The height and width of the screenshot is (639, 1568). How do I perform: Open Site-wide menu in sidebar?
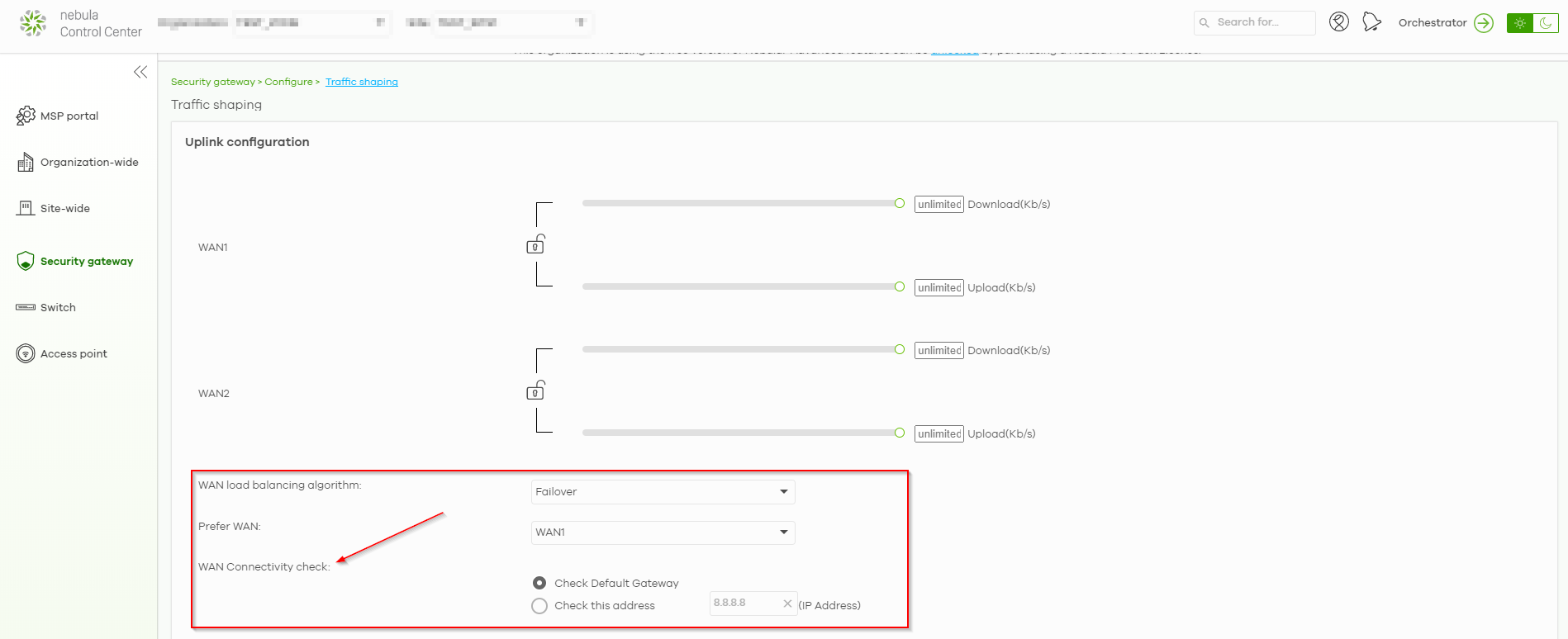[64, 209]
